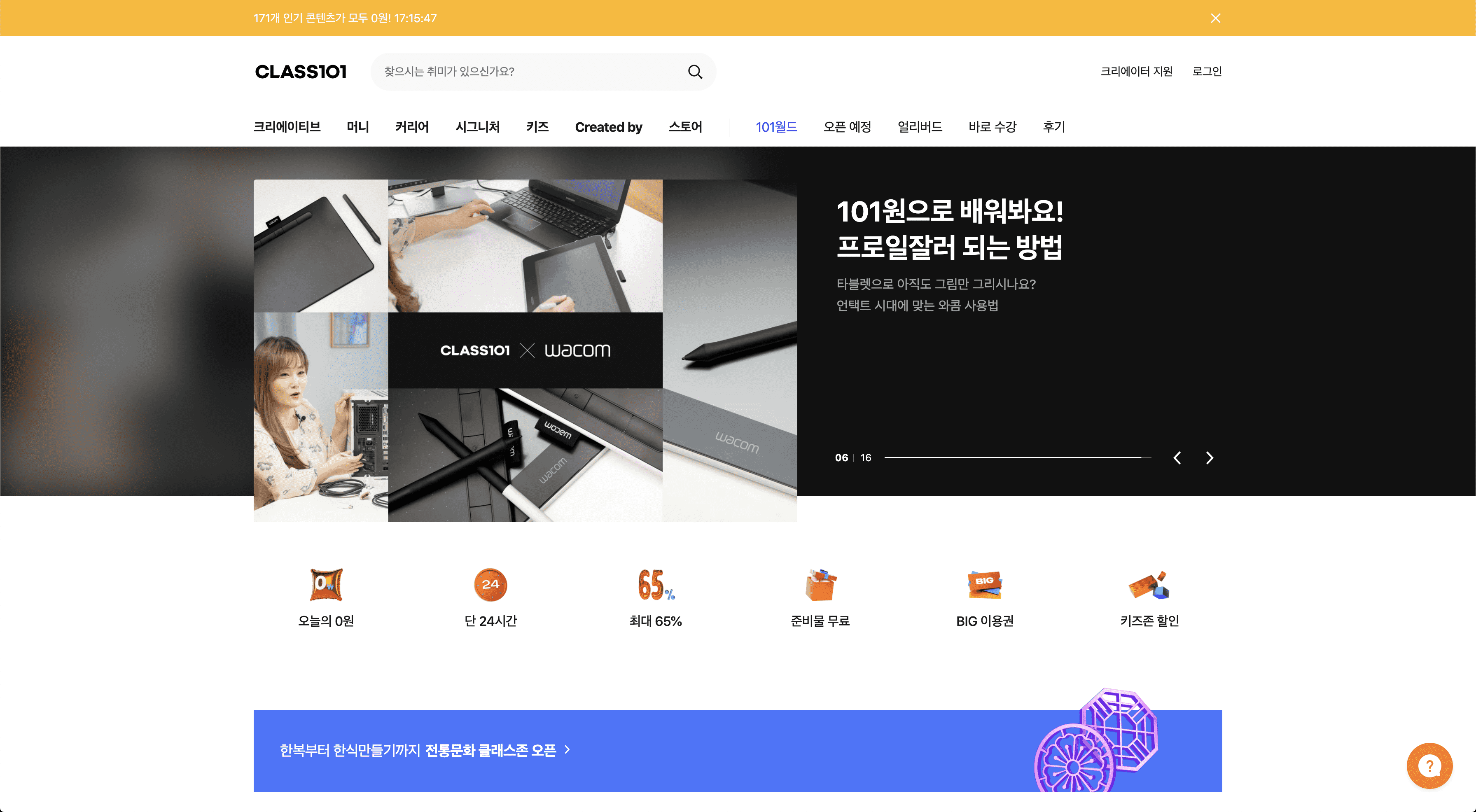Click the '로그인' link
This screenshot has height=812, width=1476.
tap(1207, 72)
